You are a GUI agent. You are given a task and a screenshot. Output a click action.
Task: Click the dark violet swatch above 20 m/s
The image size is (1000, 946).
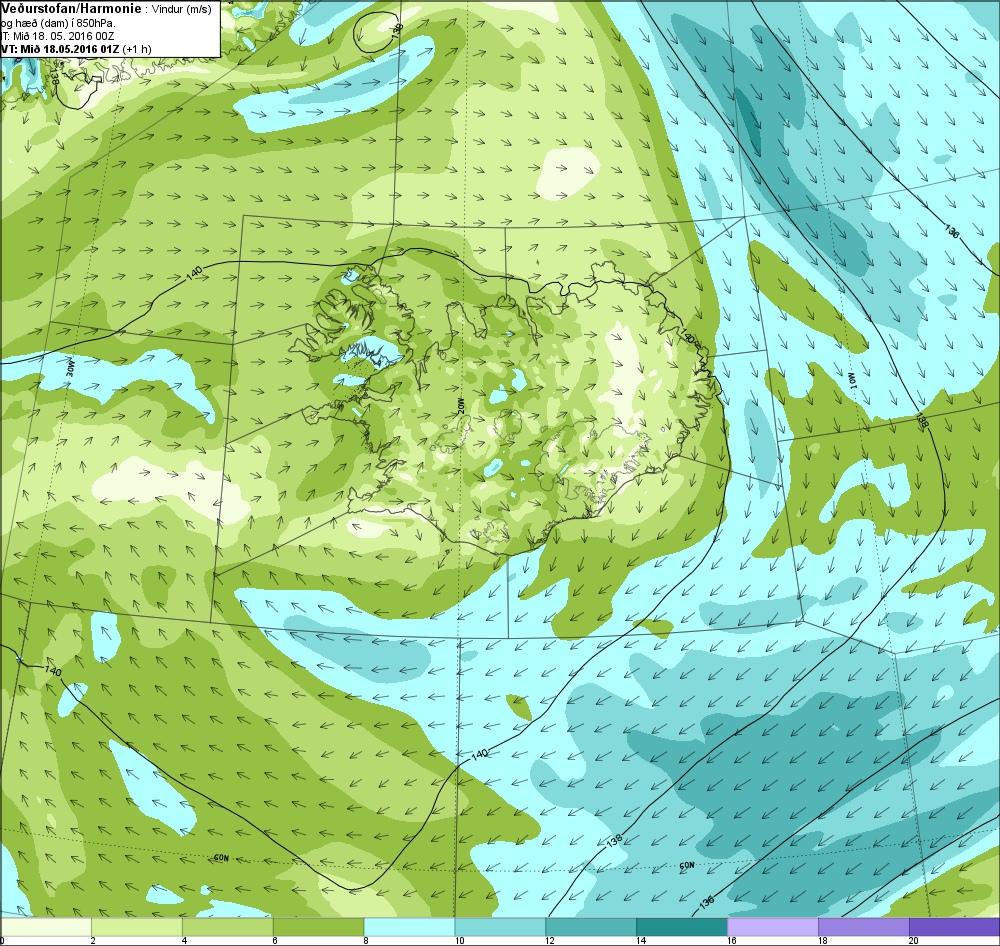point(954,926)
